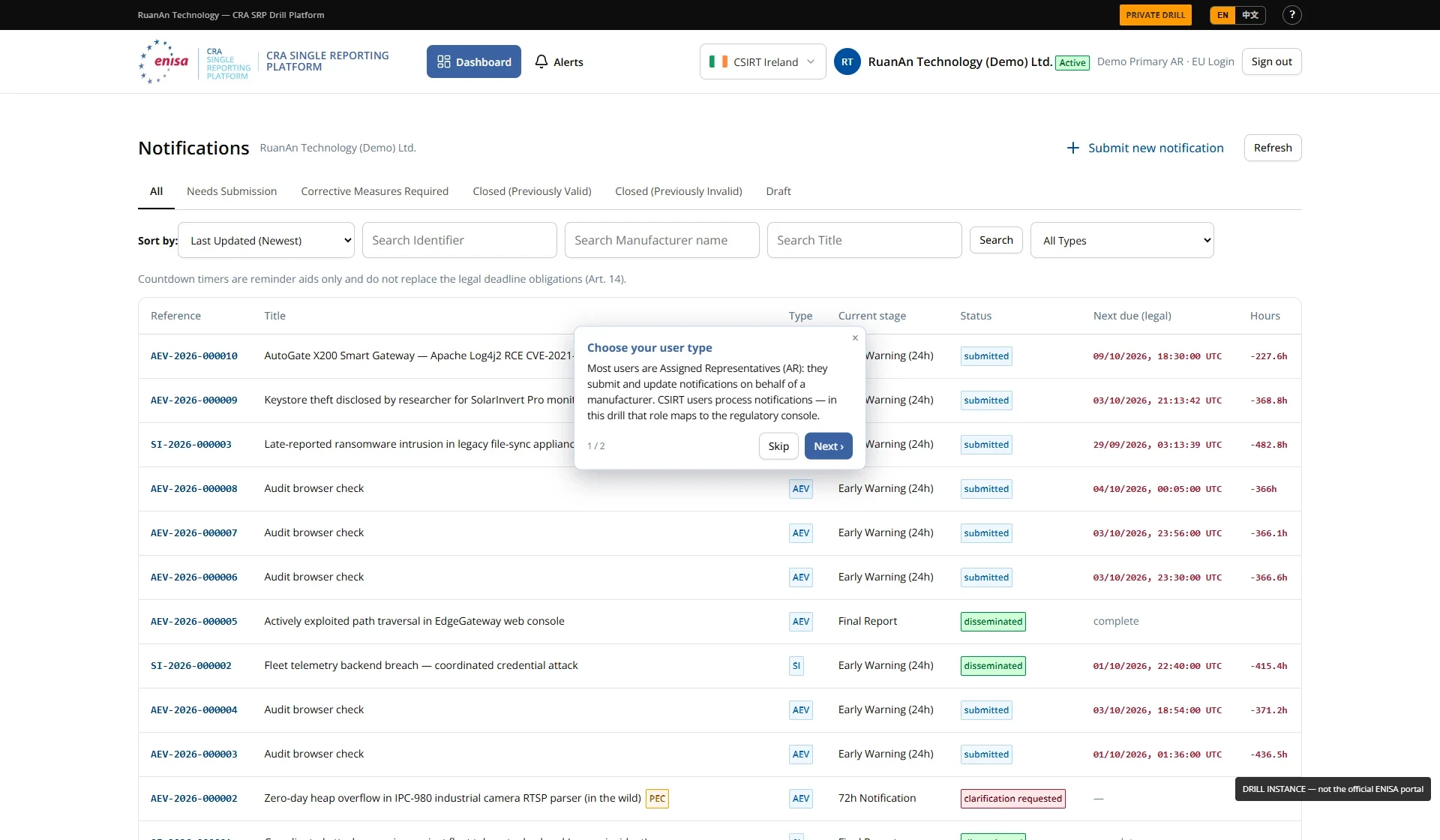The height and width of the screenshot is (840, 1440).
Task: Click the Alerts bell icon
Action: (541, 61)
